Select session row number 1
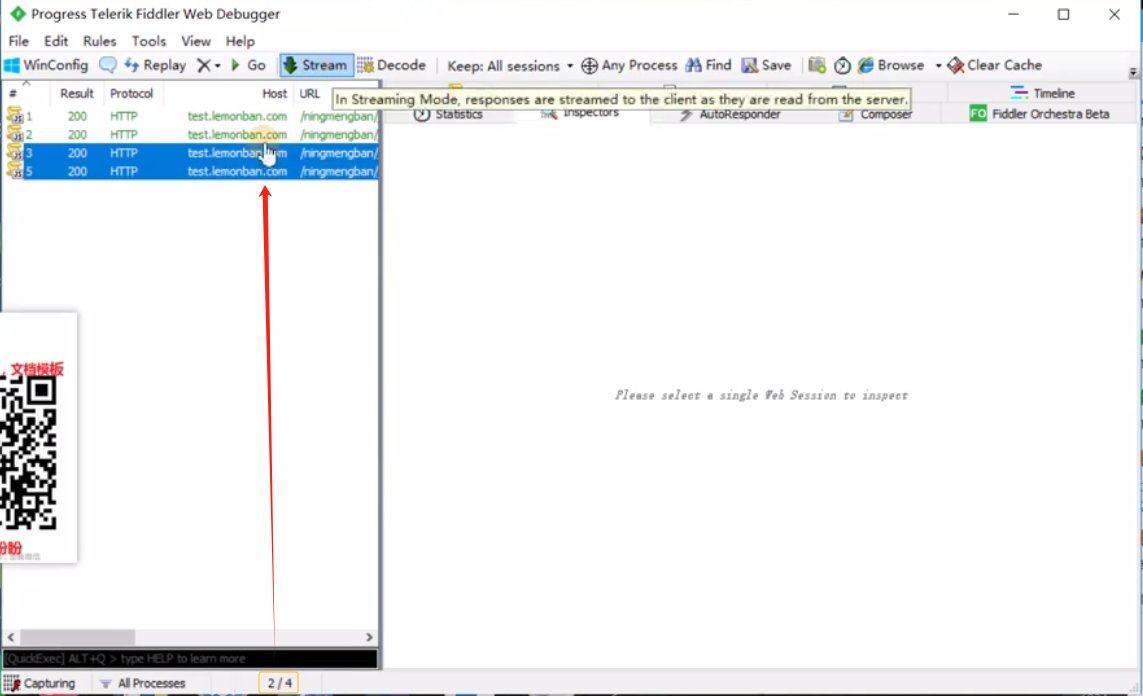 [x=191, y=116]
